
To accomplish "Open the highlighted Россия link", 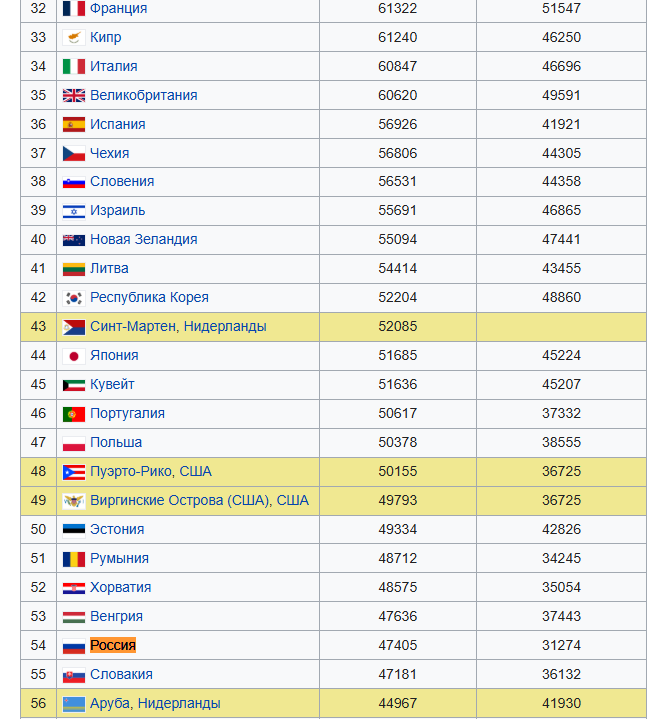I will (113, 645).
